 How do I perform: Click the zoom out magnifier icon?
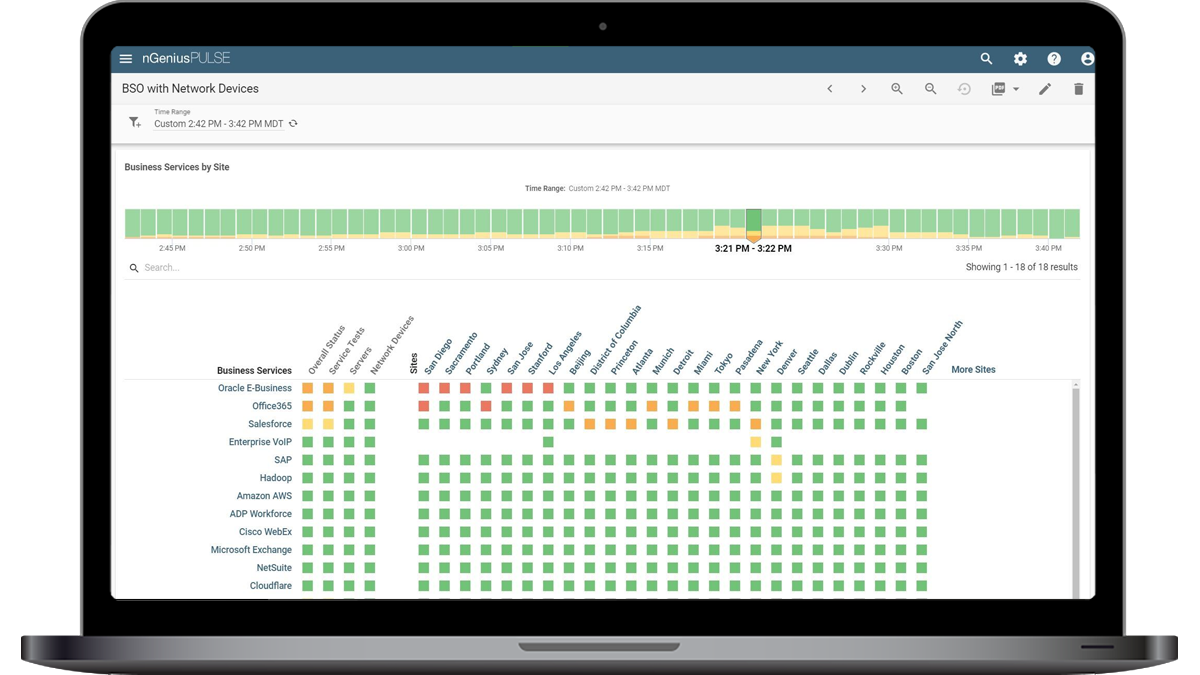tap(930, 89)
